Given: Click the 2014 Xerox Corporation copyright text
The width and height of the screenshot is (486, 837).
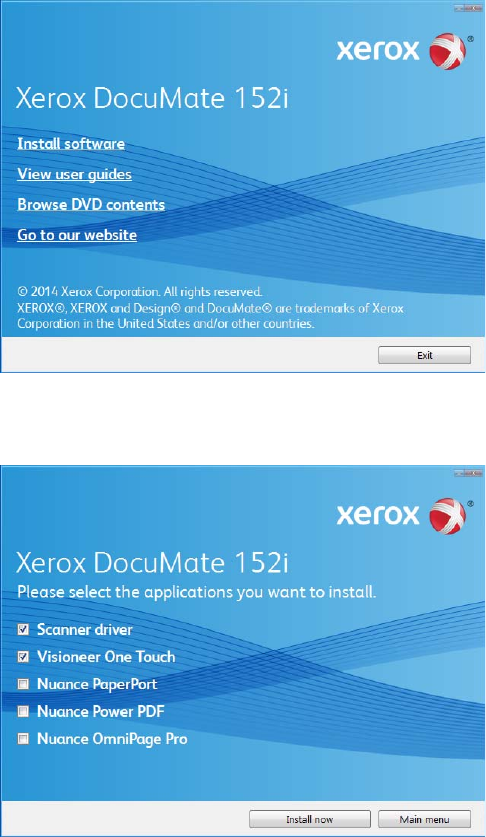Looking at the screenshot, I should point(140,292).
